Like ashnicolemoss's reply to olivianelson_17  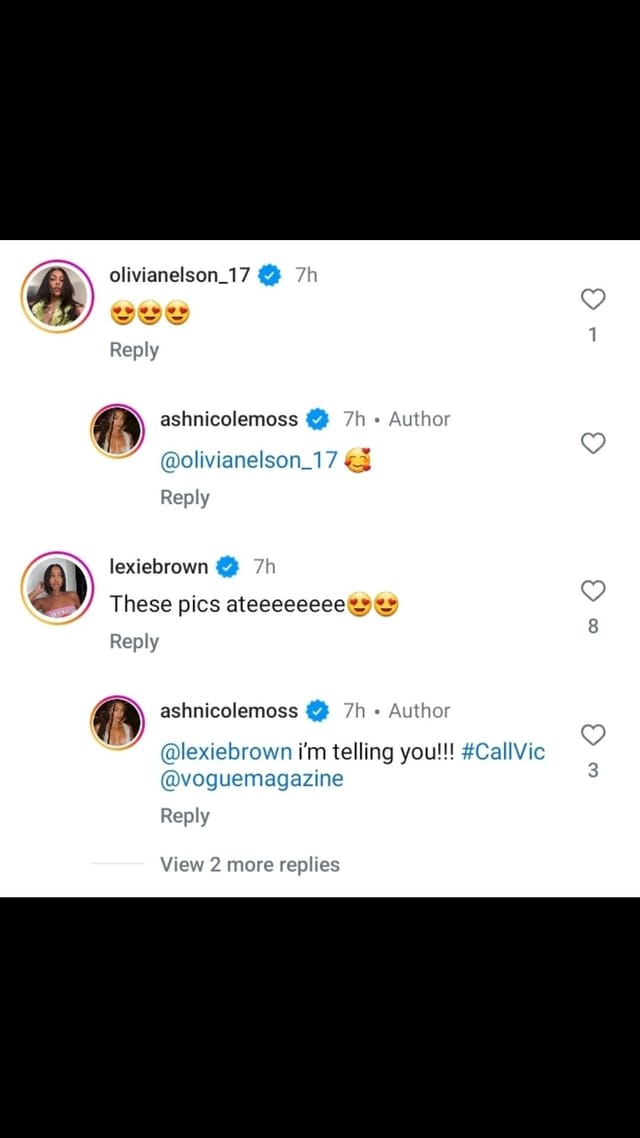pos(593,443)
